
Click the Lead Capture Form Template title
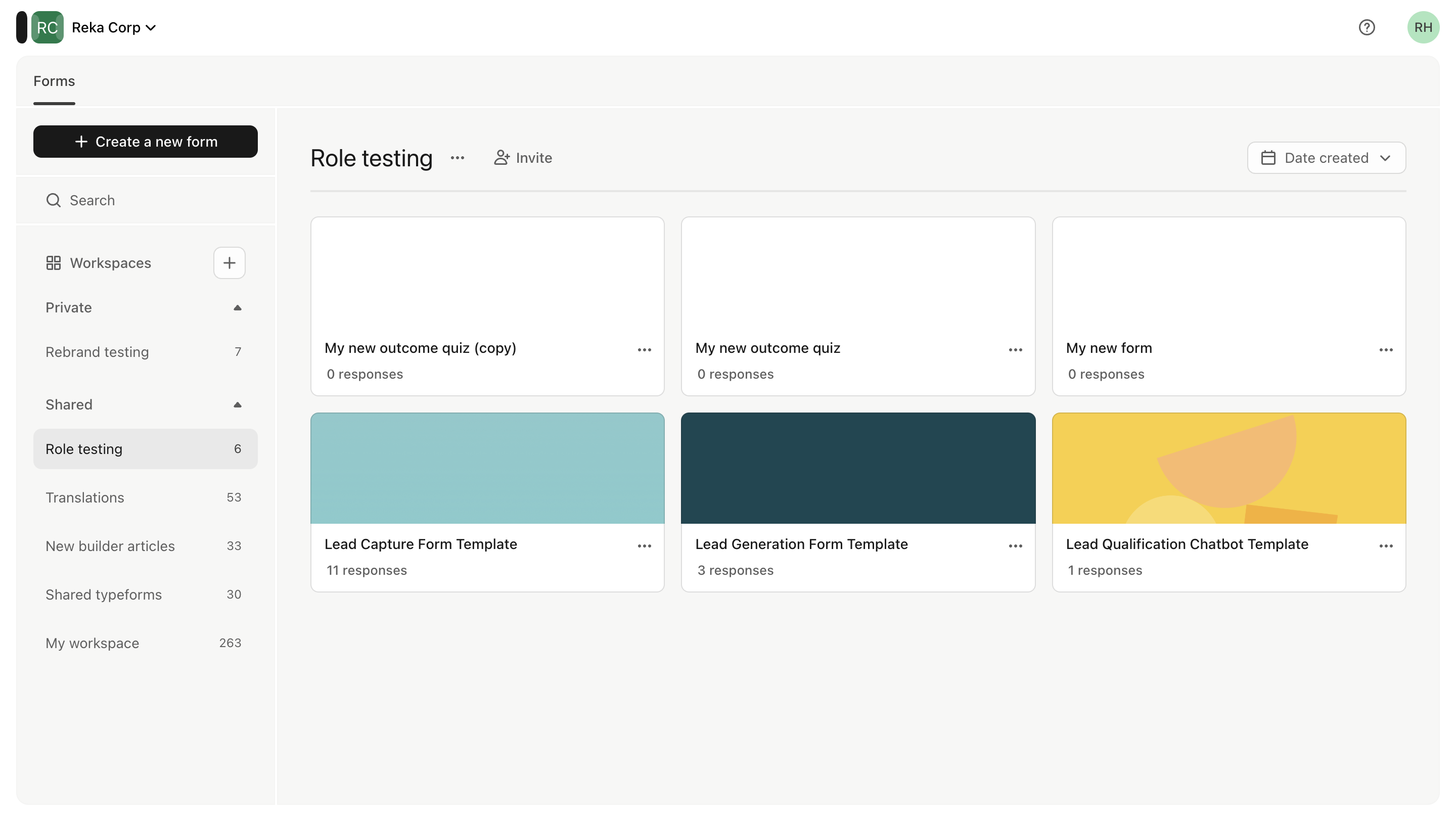[421, 544]
